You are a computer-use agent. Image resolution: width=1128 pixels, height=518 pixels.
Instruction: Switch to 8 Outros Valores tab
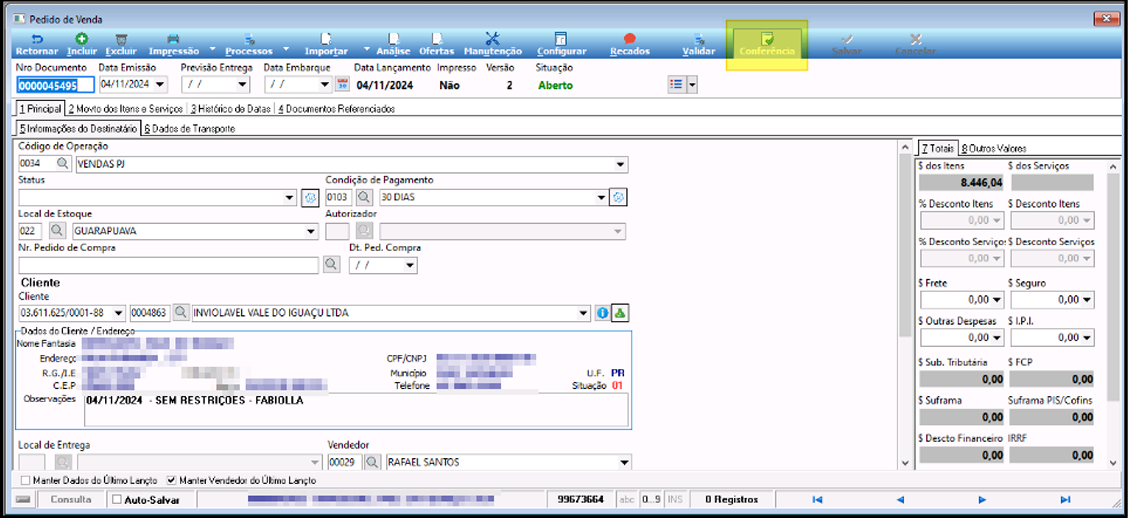[993, 148]
